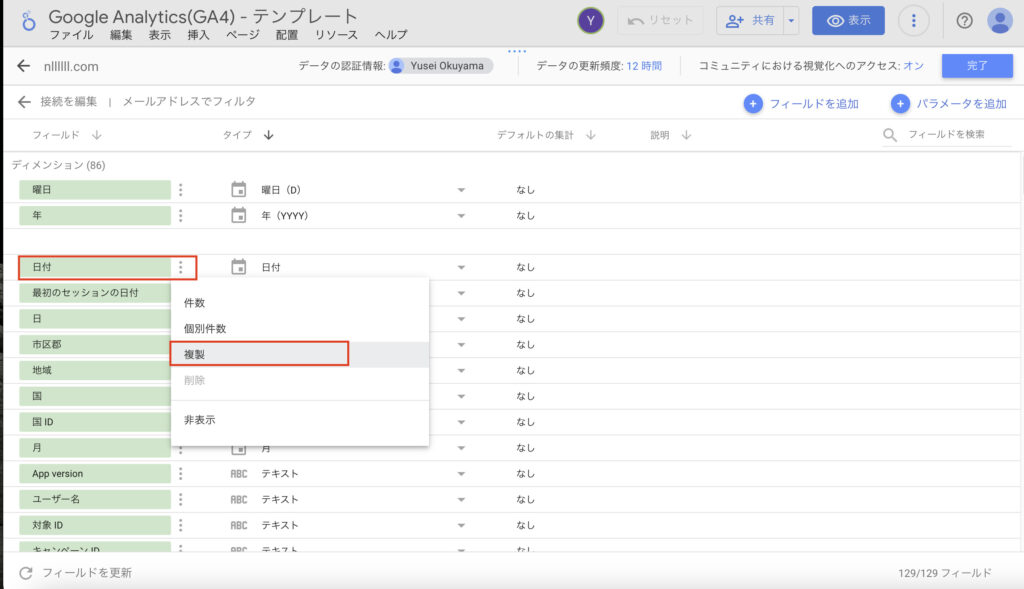Screen dimensions: 1024x589
Task: Open the 配置 menu
Action: (x=287, y=35)
